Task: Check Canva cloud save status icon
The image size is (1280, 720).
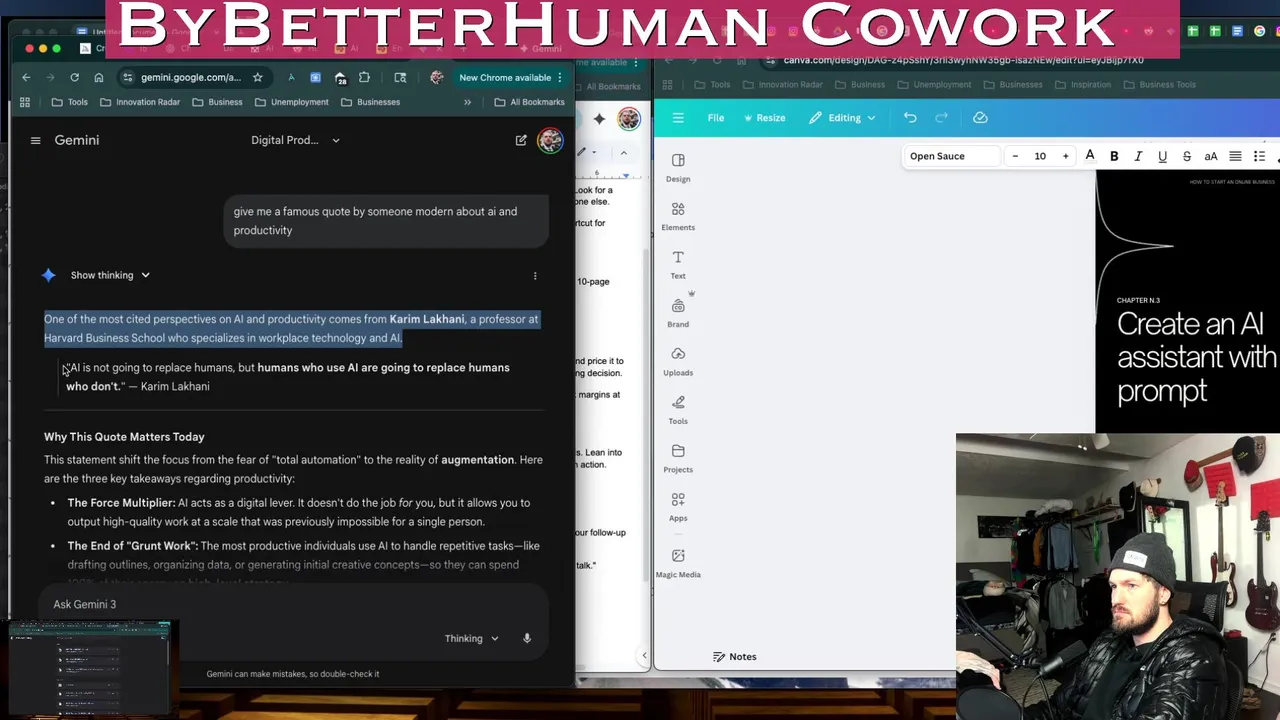Action: 980,118
